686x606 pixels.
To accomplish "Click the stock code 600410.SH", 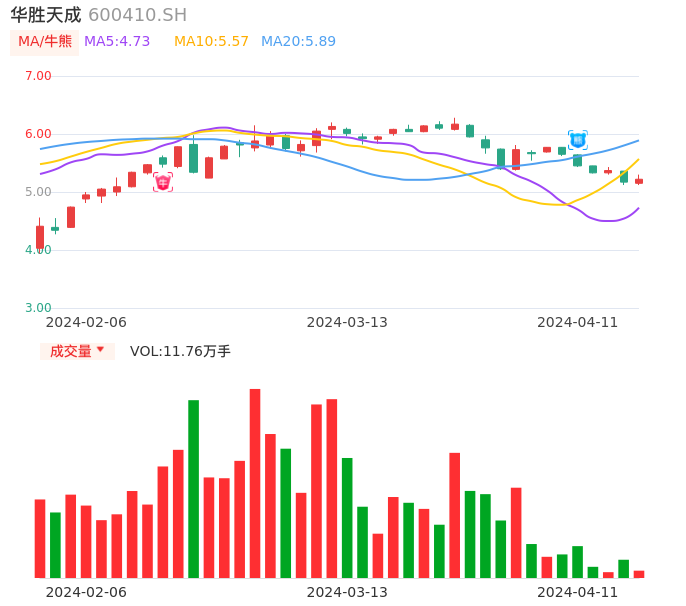I will (x=137, y=15).
